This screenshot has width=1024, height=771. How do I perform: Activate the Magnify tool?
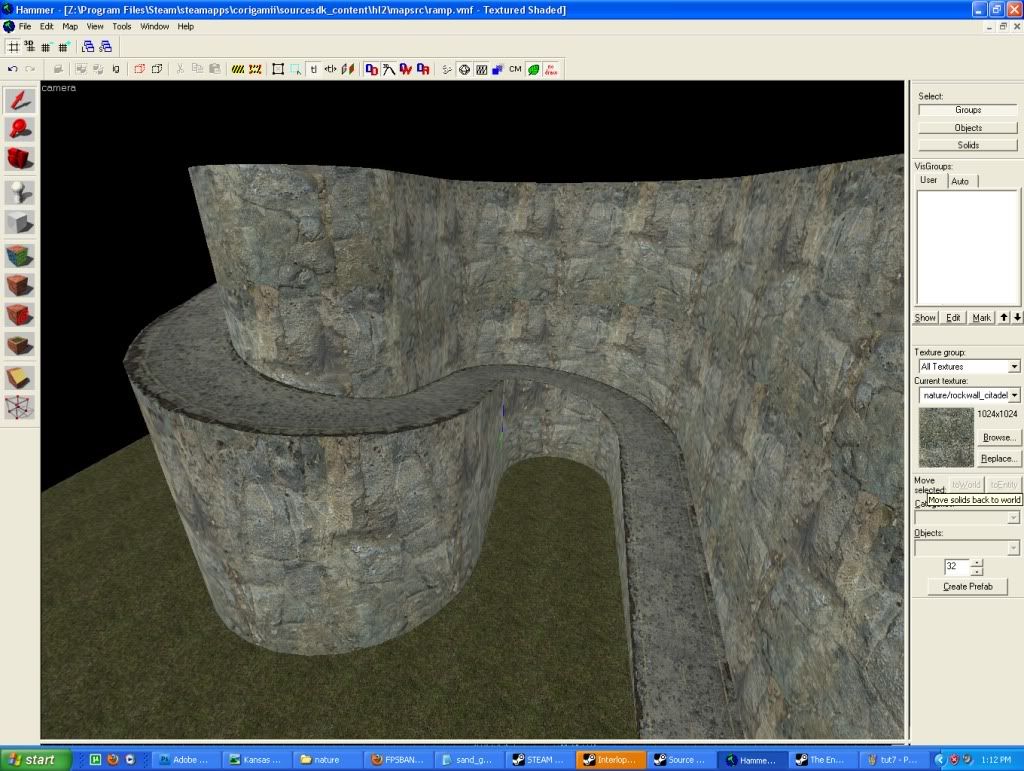(19, 129)
